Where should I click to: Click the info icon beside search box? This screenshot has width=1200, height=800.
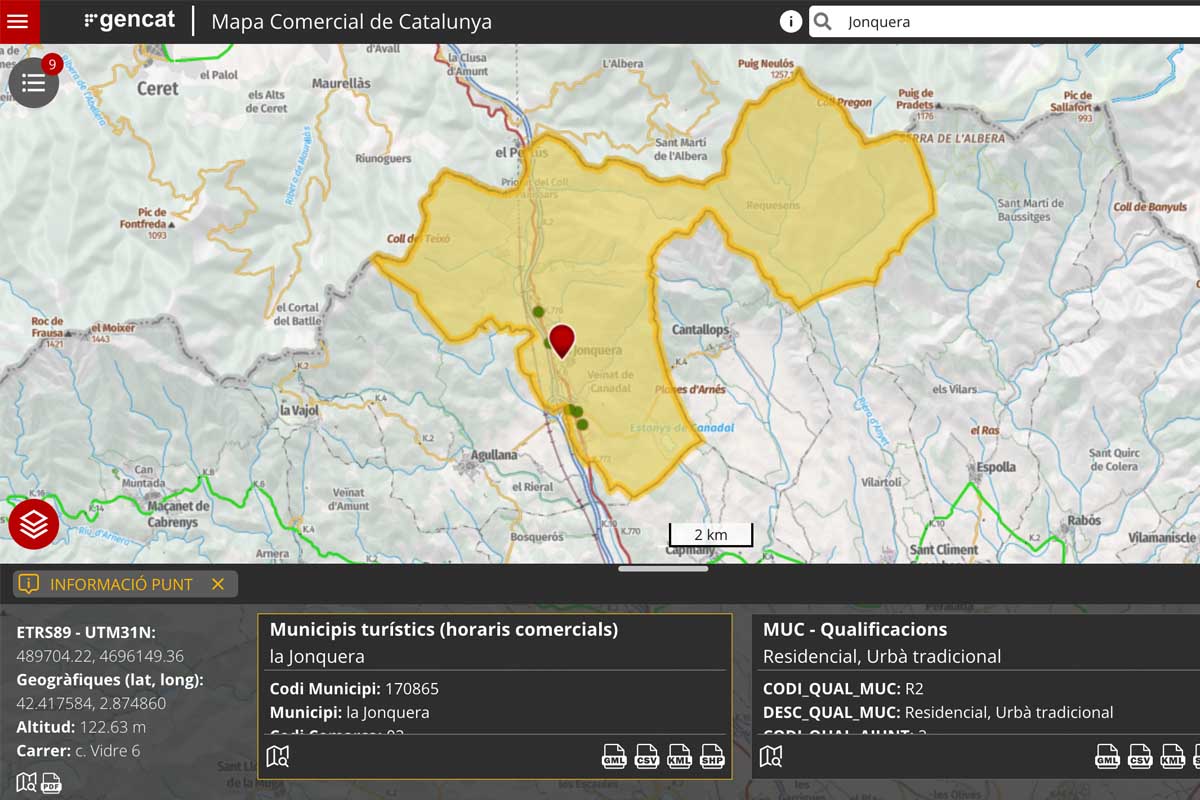coord(790,22)
